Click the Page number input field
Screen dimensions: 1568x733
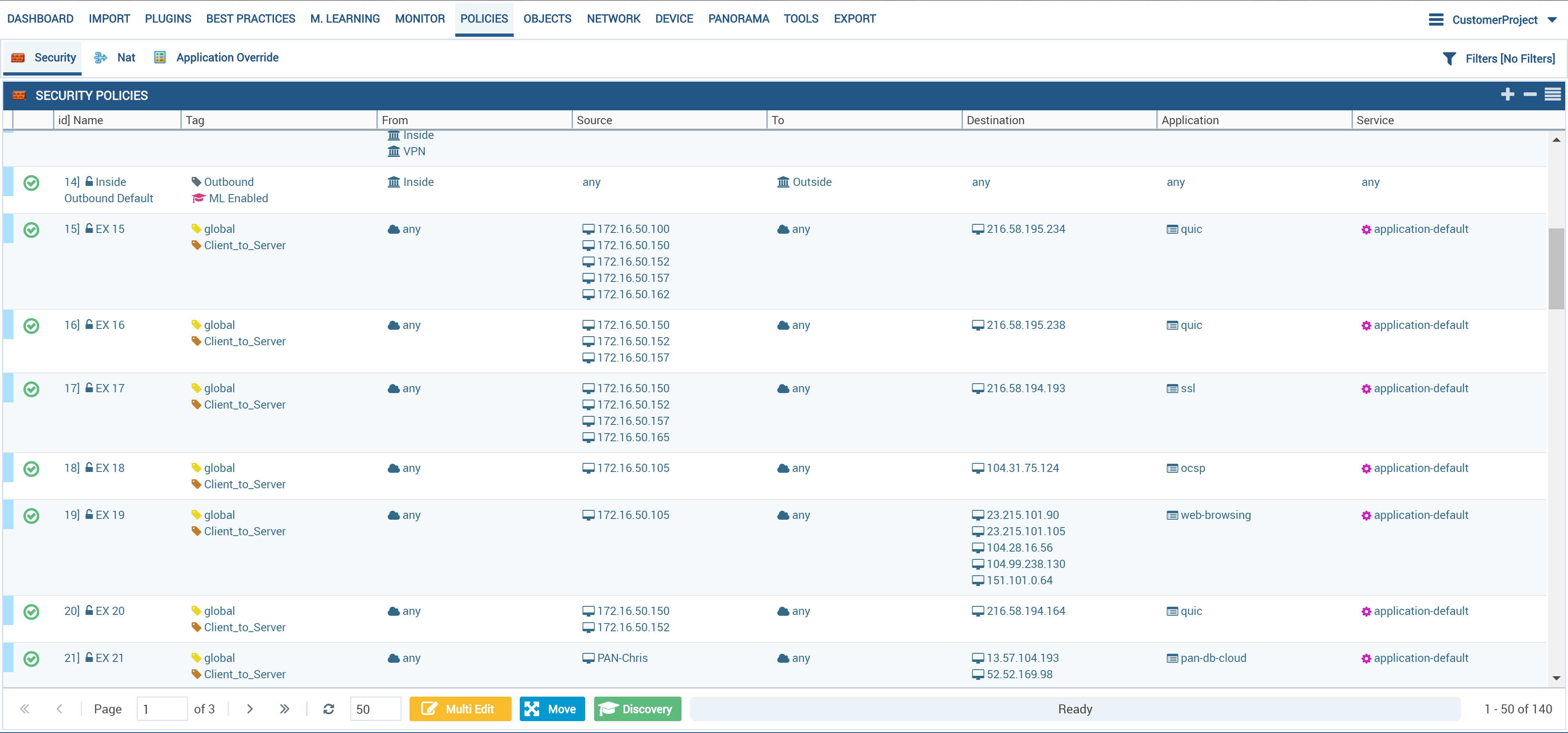click(162, 708)
